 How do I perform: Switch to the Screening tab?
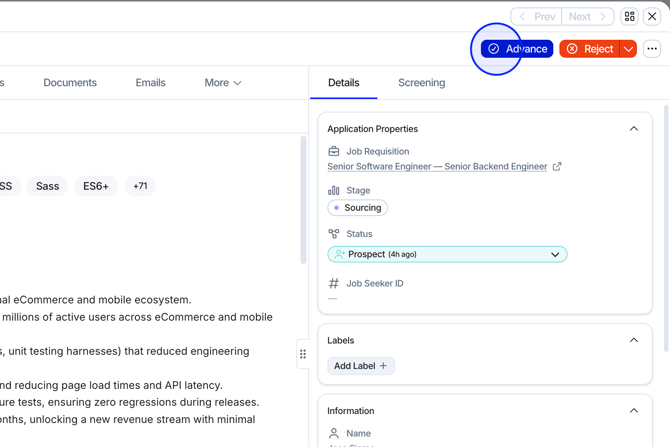(421, 83)
